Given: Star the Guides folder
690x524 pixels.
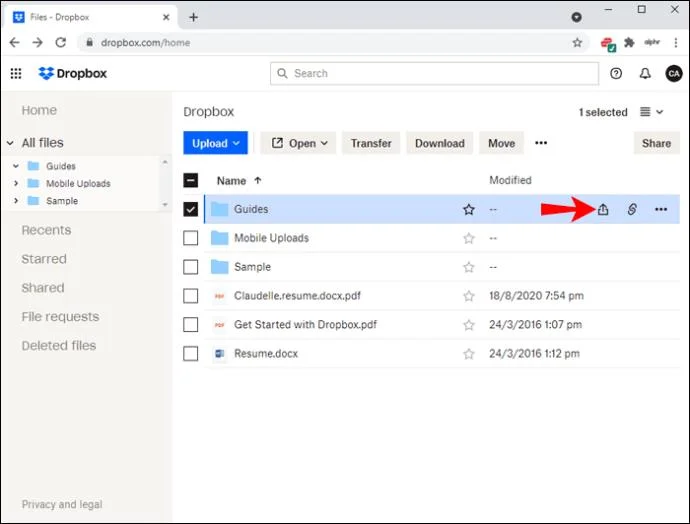Looking at the screenshot, I should (469, 209).
